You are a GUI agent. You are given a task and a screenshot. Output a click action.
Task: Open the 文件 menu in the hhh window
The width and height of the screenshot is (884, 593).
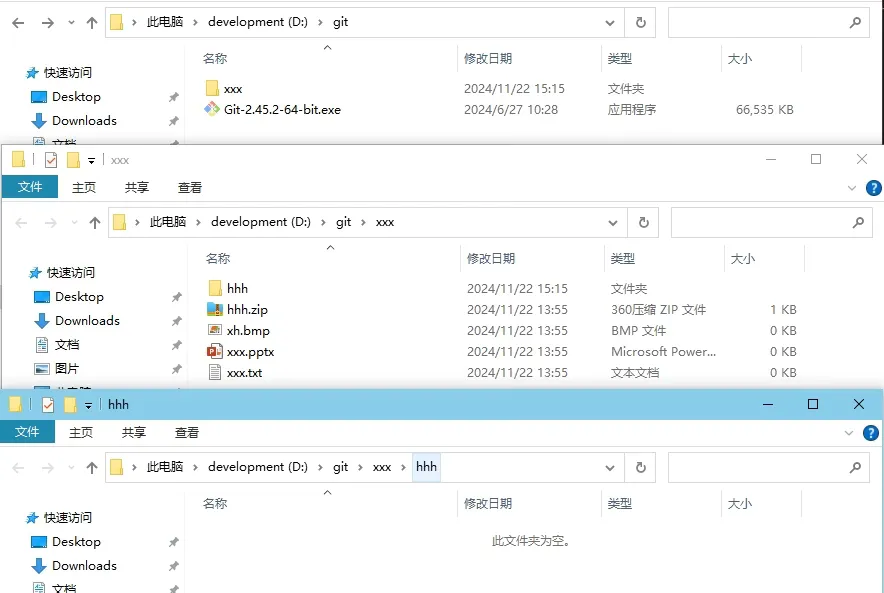[x=27, y=432]
